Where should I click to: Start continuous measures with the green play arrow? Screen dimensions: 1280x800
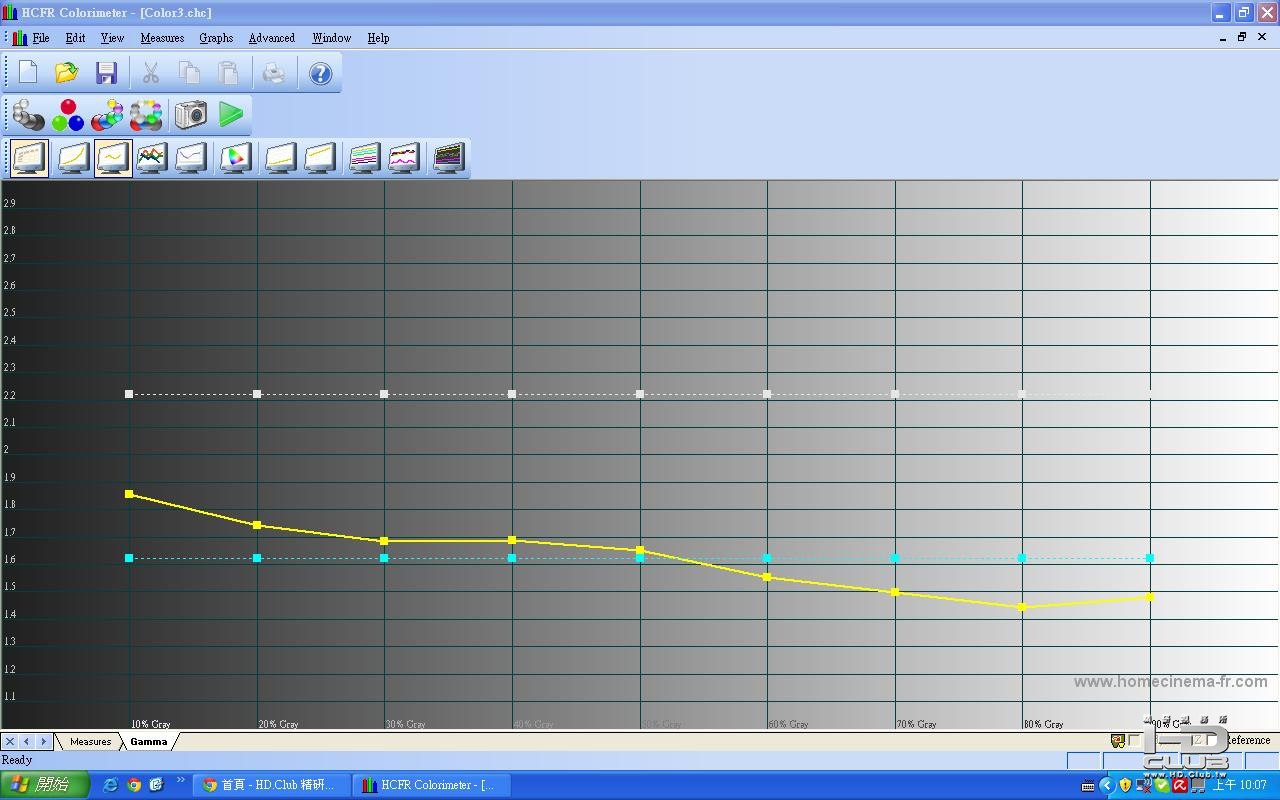tap(231, 115)
